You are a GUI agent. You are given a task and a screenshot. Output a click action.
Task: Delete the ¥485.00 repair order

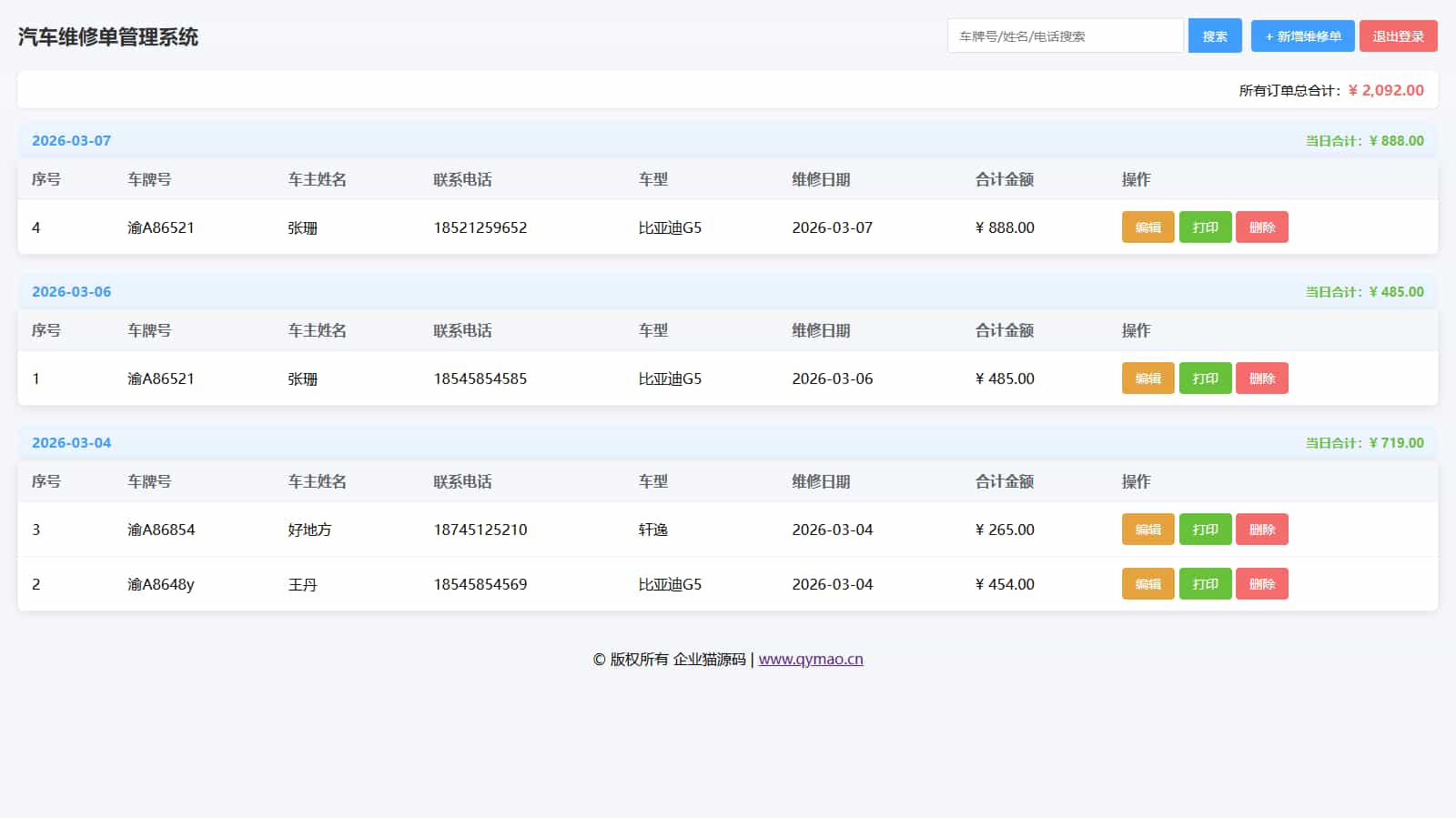1261,379
